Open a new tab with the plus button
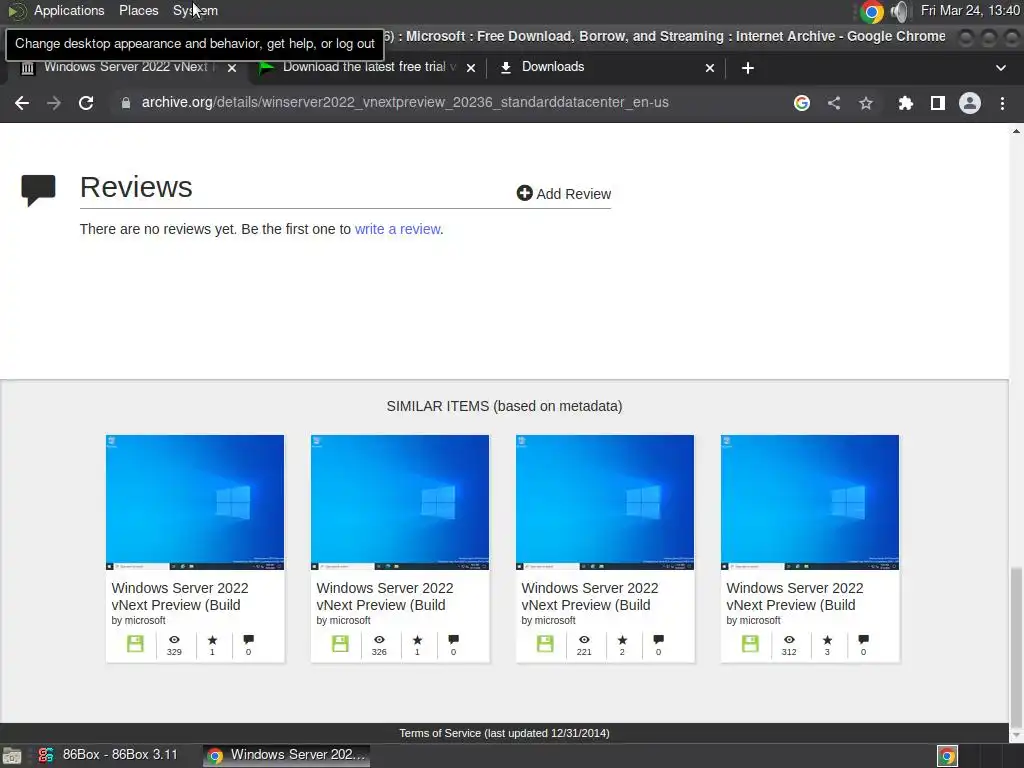1024x768 pixels. pos(748,68)
